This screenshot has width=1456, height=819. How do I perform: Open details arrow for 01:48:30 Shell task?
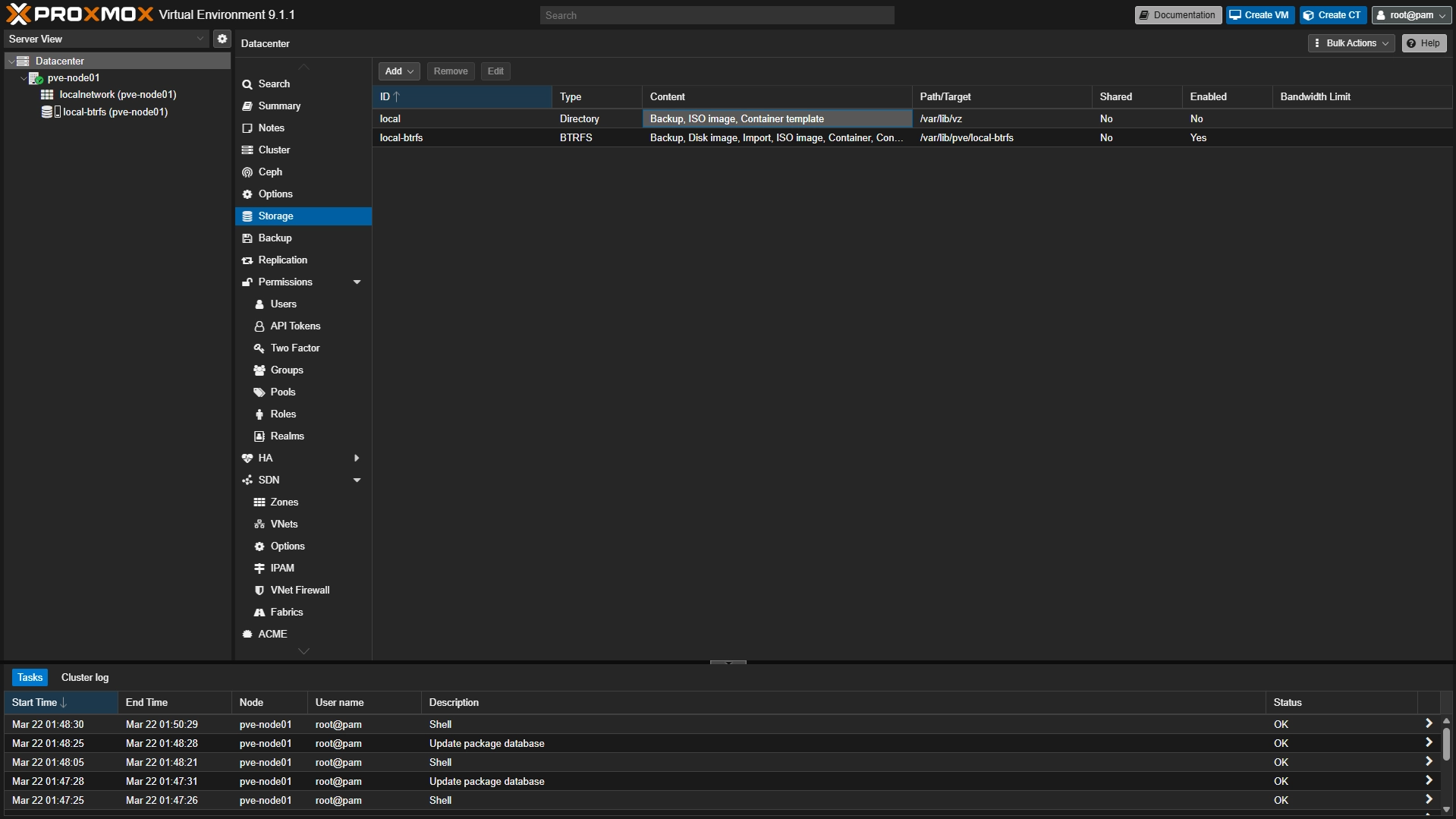[1429, 724]
